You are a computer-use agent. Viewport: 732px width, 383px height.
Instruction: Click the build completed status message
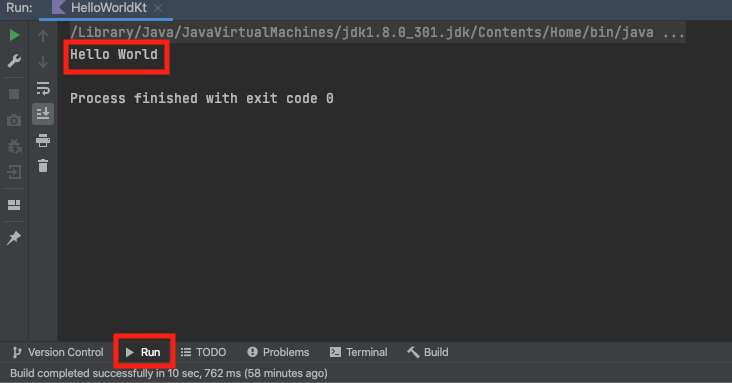point(169,373)
